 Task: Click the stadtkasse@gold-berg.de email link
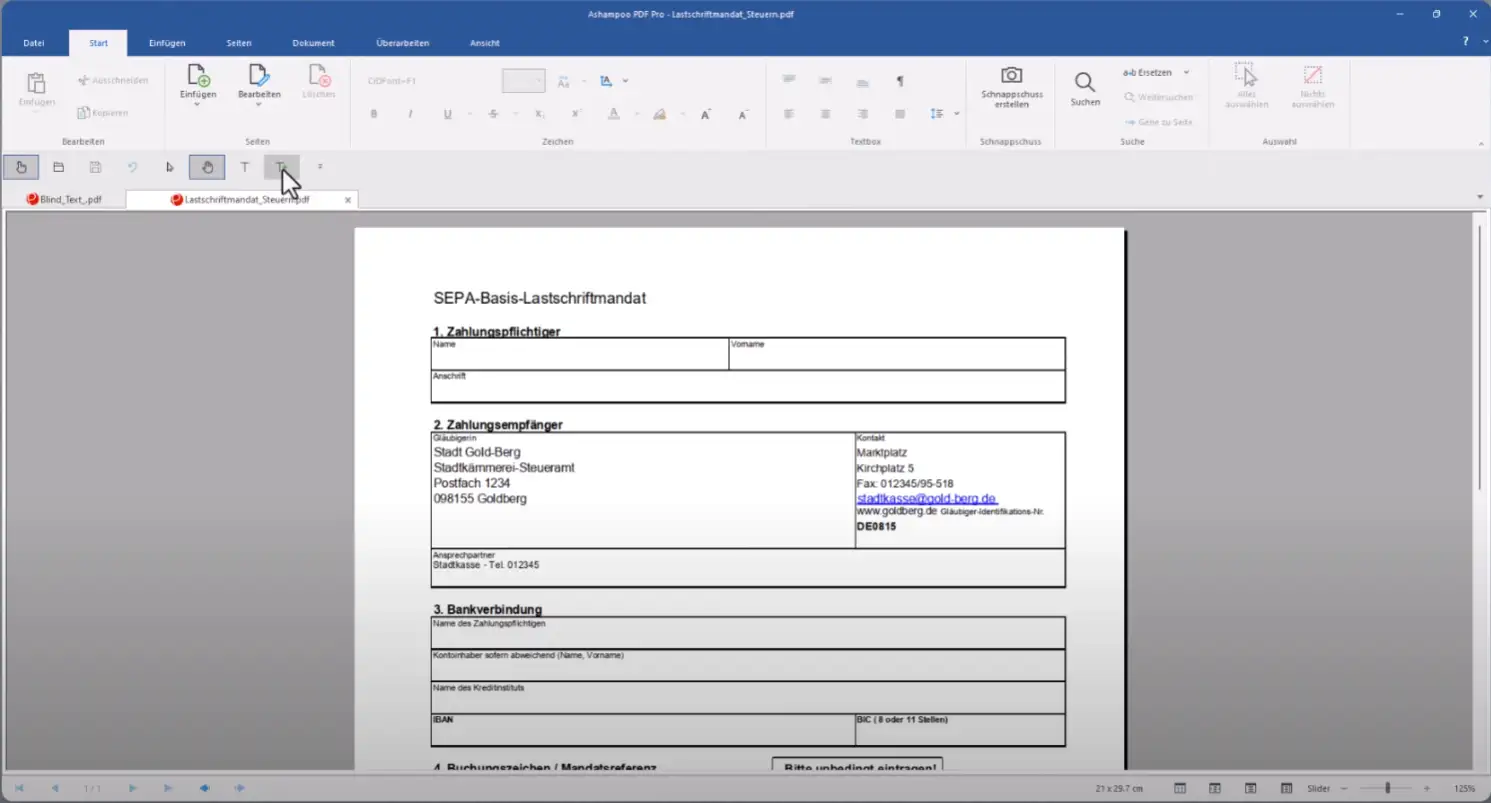coord(926,498)
